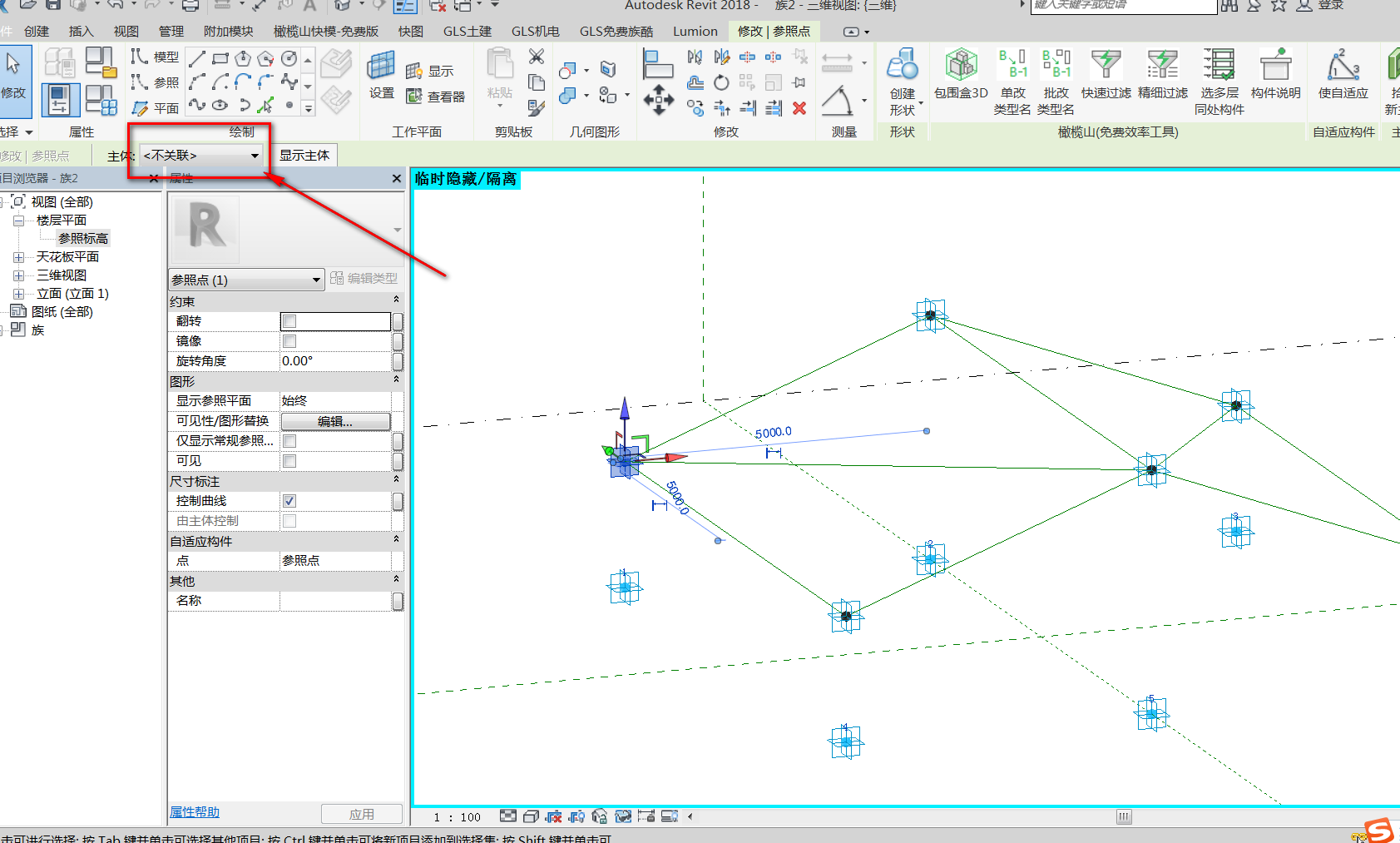Click the Temporary Hide/Isolate sunglasses icon
The image size is (1400, 843).
tap(622, 816)
